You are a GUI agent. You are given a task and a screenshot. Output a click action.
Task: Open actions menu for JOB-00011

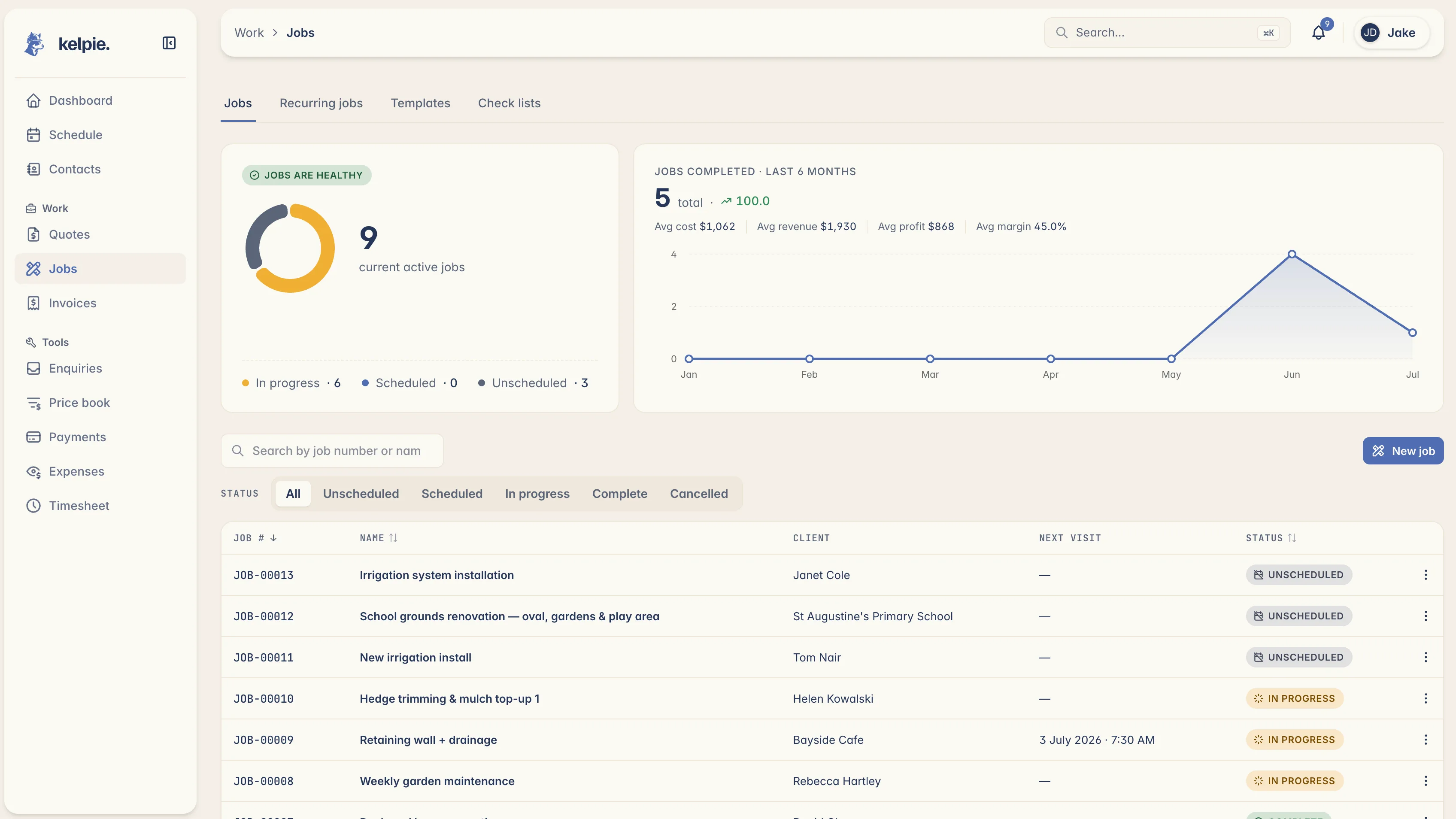pos(1426,657)
